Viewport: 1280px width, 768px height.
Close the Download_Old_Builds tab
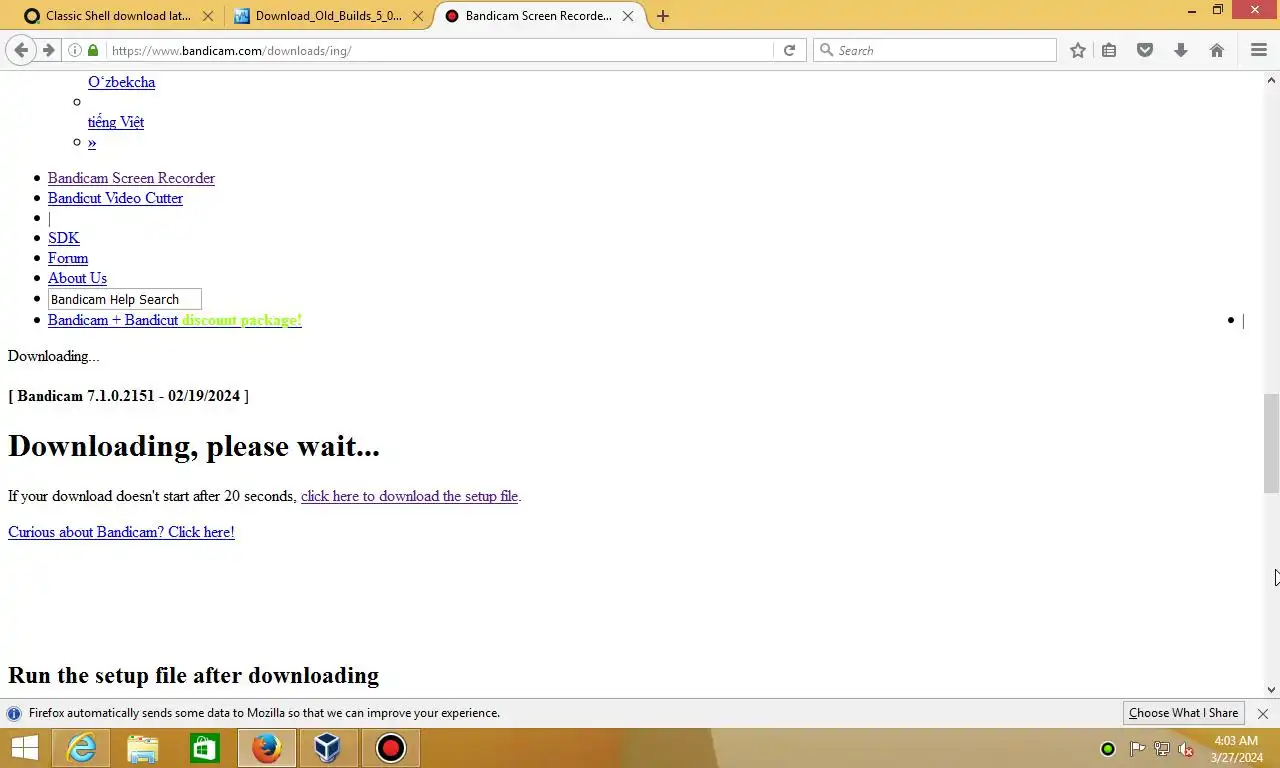pyautogui.click(x=418, y=16)
